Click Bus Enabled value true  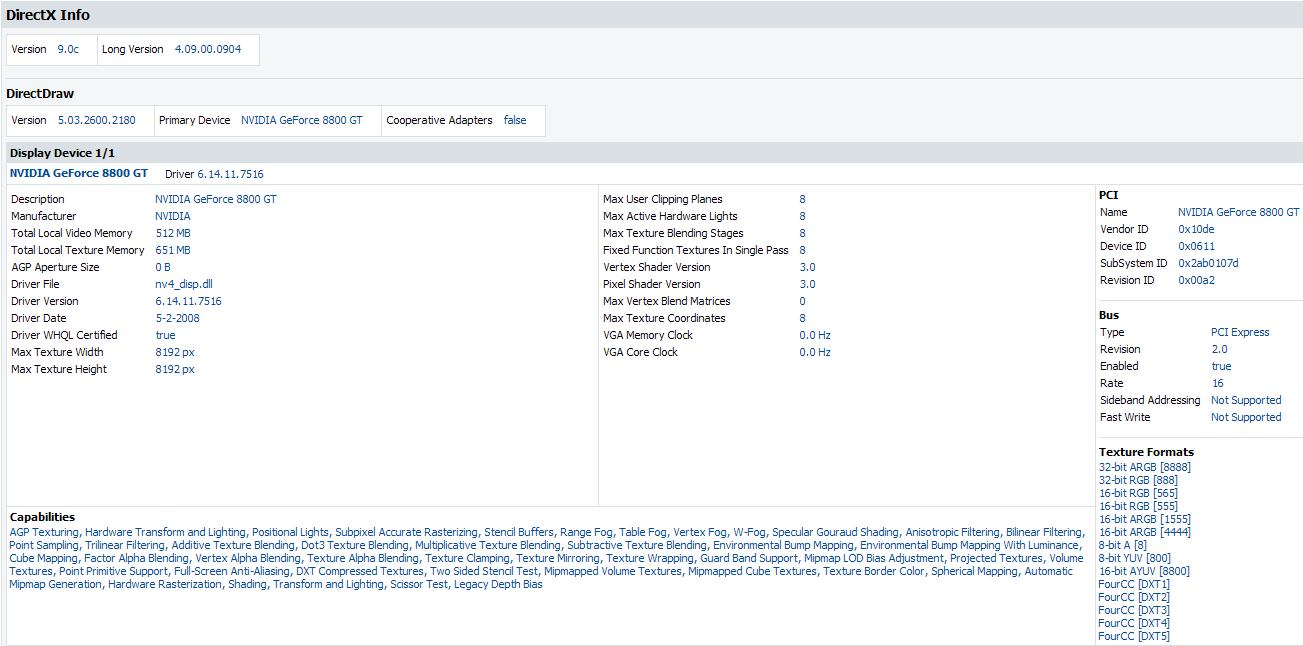click(x=1221, y=366)
